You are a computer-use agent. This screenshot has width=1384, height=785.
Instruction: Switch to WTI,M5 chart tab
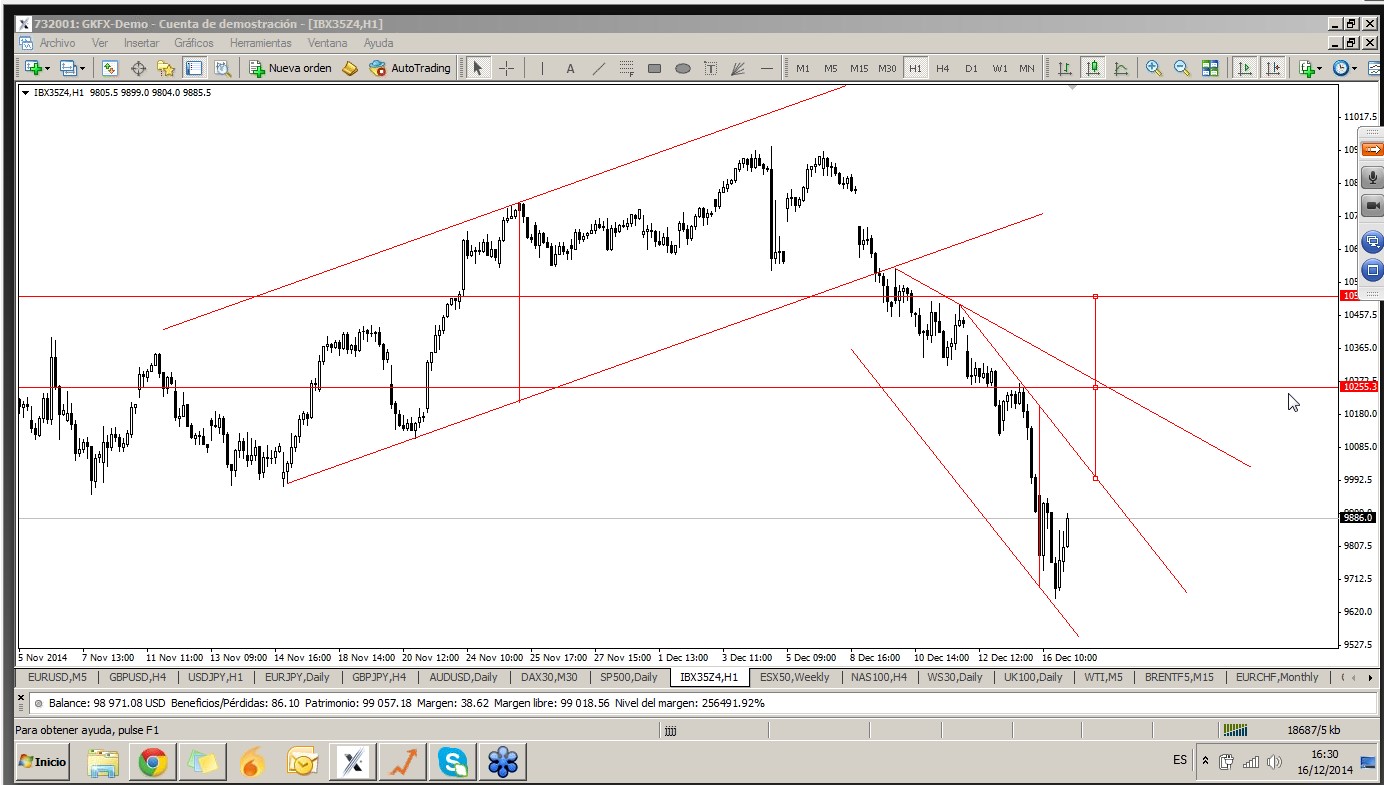[1103, 677]
